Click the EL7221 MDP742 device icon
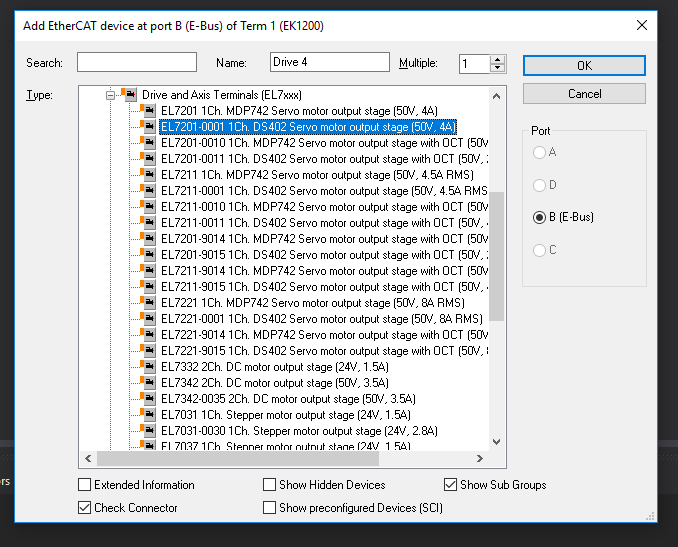 (x=148, y=303)
